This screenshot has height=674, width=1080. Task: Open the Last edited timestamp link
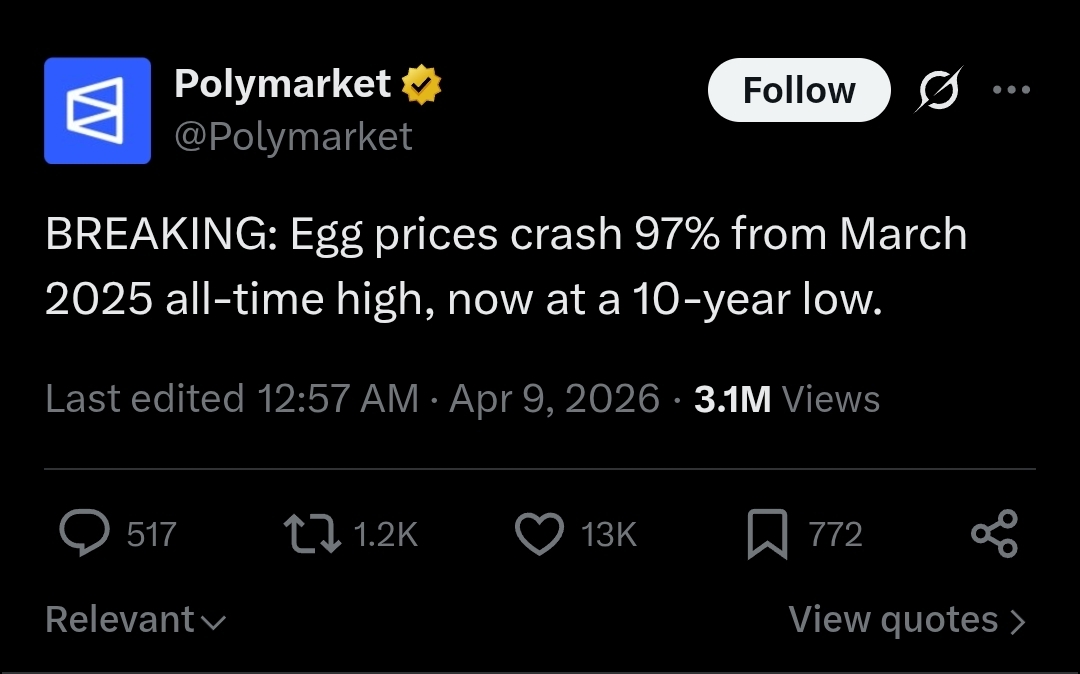[352, 399]
